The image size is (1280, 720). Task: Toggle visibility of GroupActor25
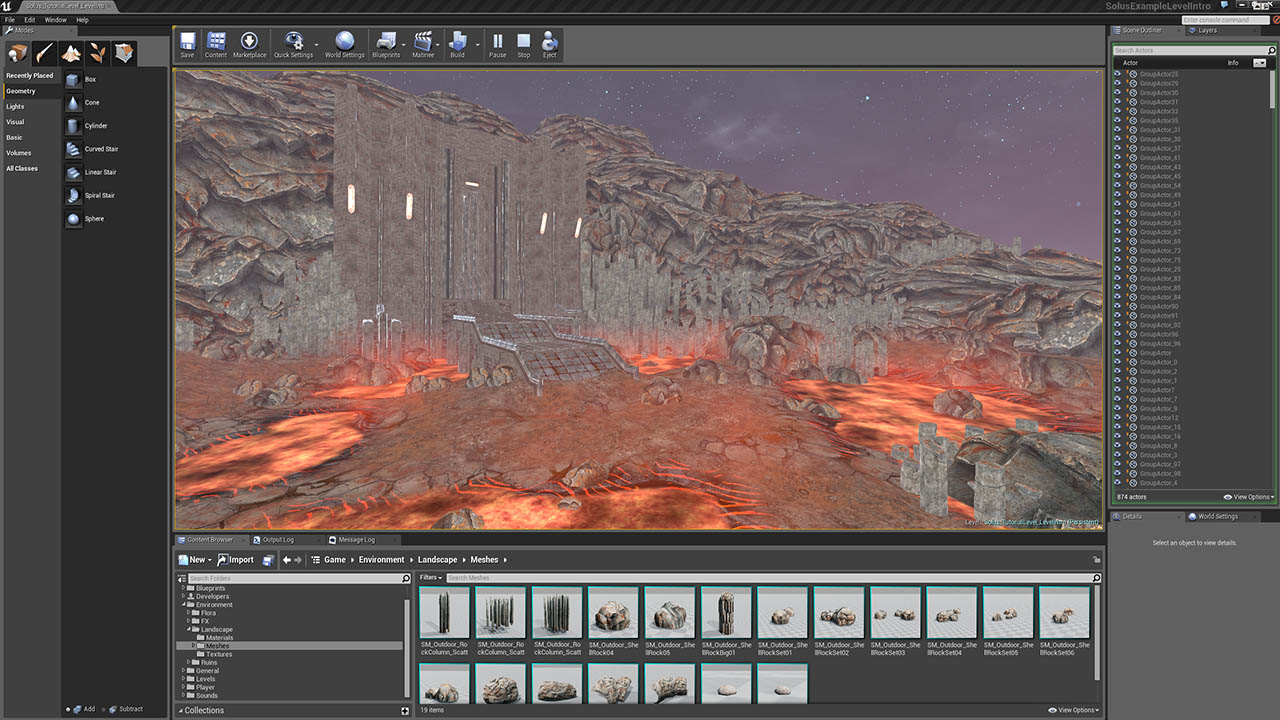coord(1117,74)
